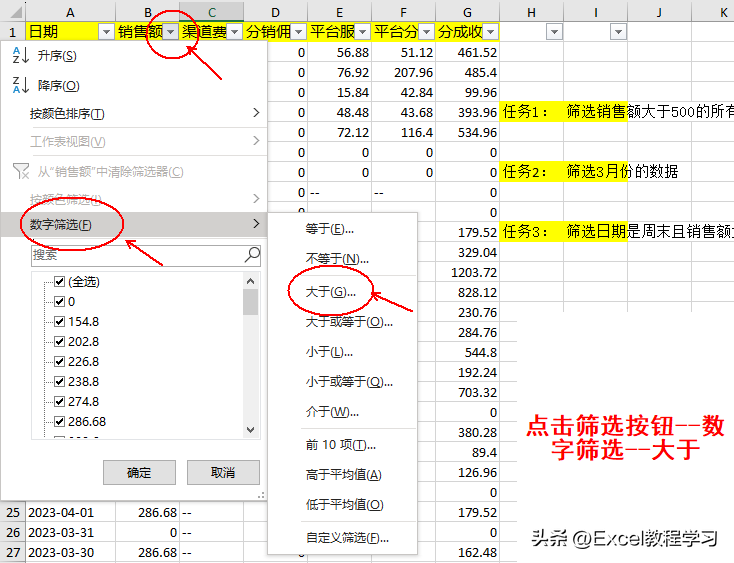The height and width of the screenshot is (563, 734).
Task: Click the filter list scroll up arrow
Action: pyautogui.click(x=250, y=281)
